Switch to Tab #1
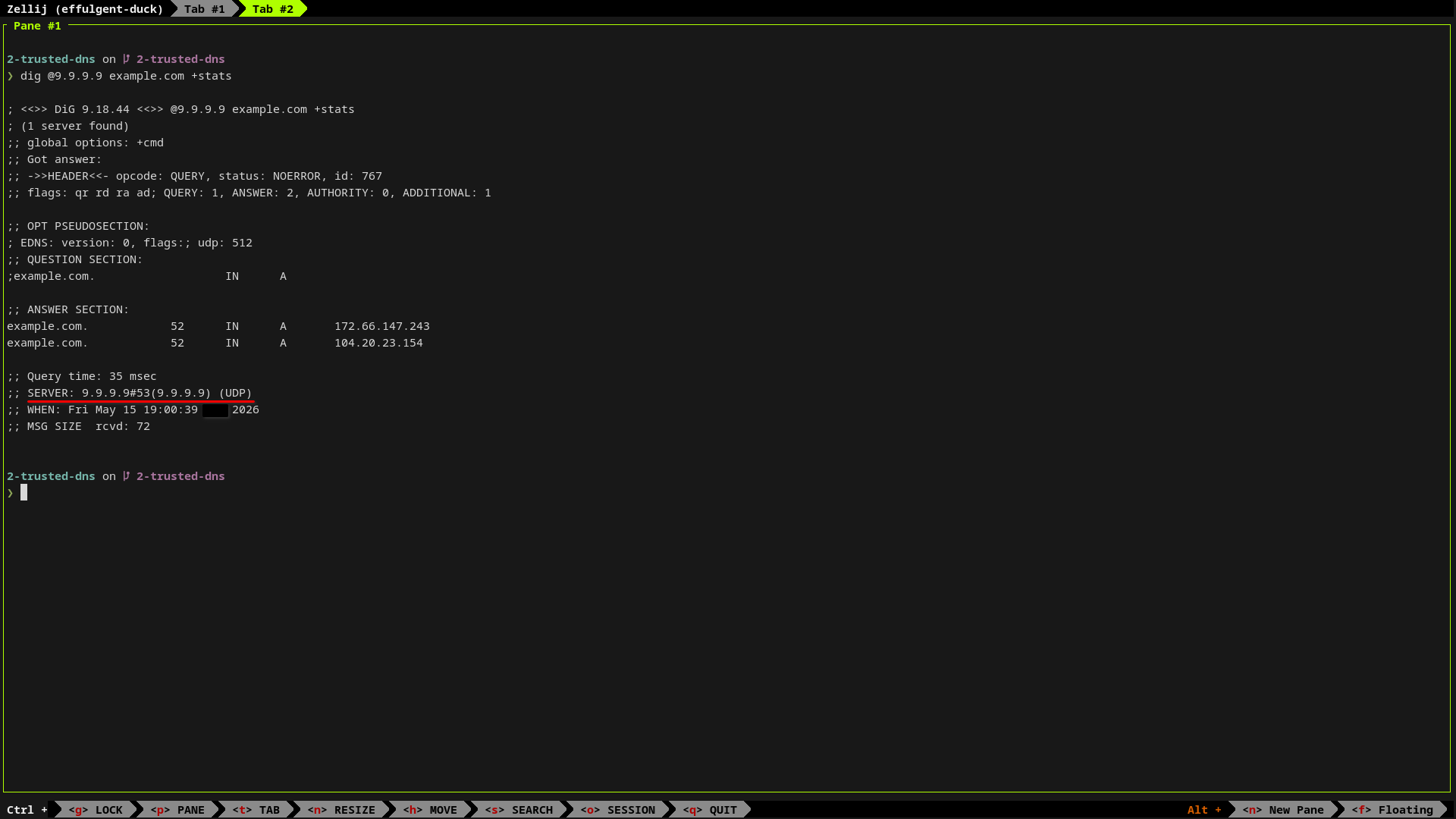 pos(204,9)
